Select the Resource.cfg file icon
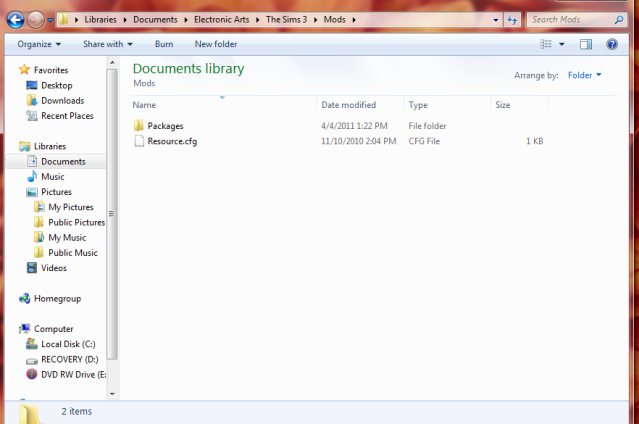This screenshot has height=424, width=639. [x=139, y=141]
